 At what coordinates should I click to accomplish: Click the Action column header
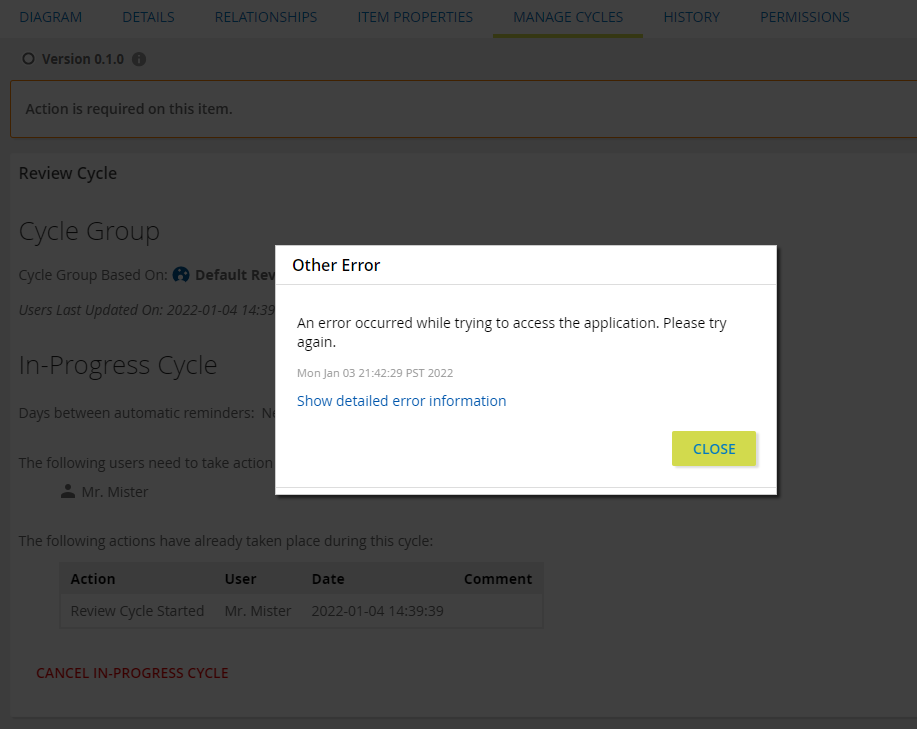93,579
